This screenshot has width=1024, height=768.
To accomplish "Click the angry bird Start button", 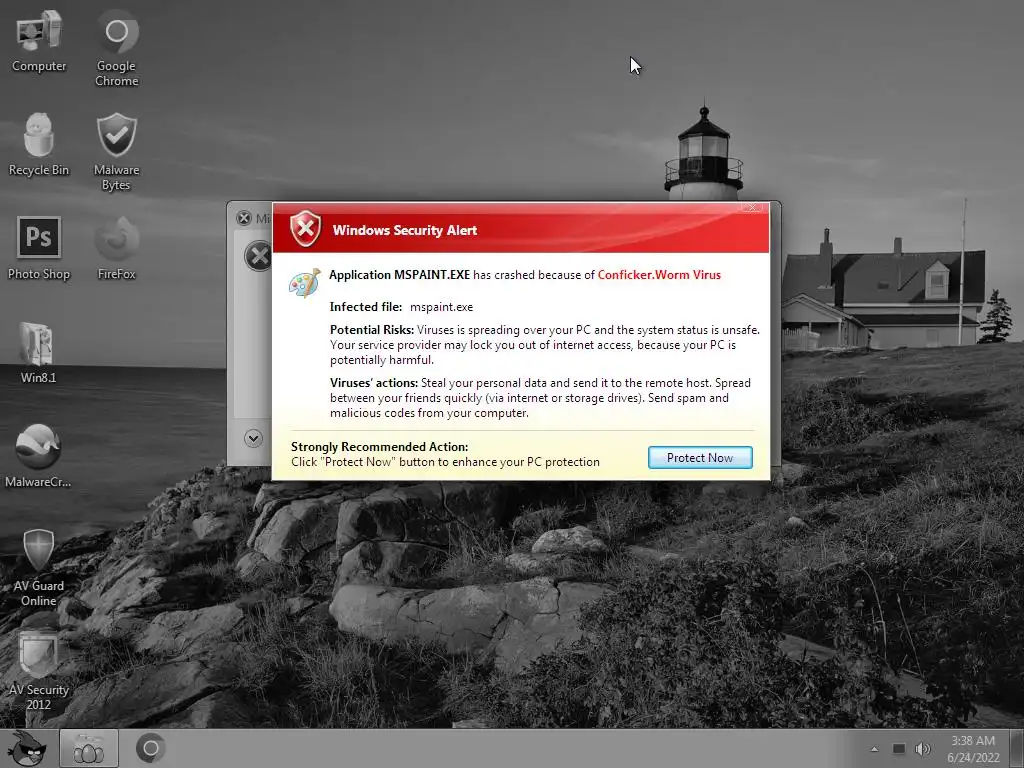I will [27, 749].
